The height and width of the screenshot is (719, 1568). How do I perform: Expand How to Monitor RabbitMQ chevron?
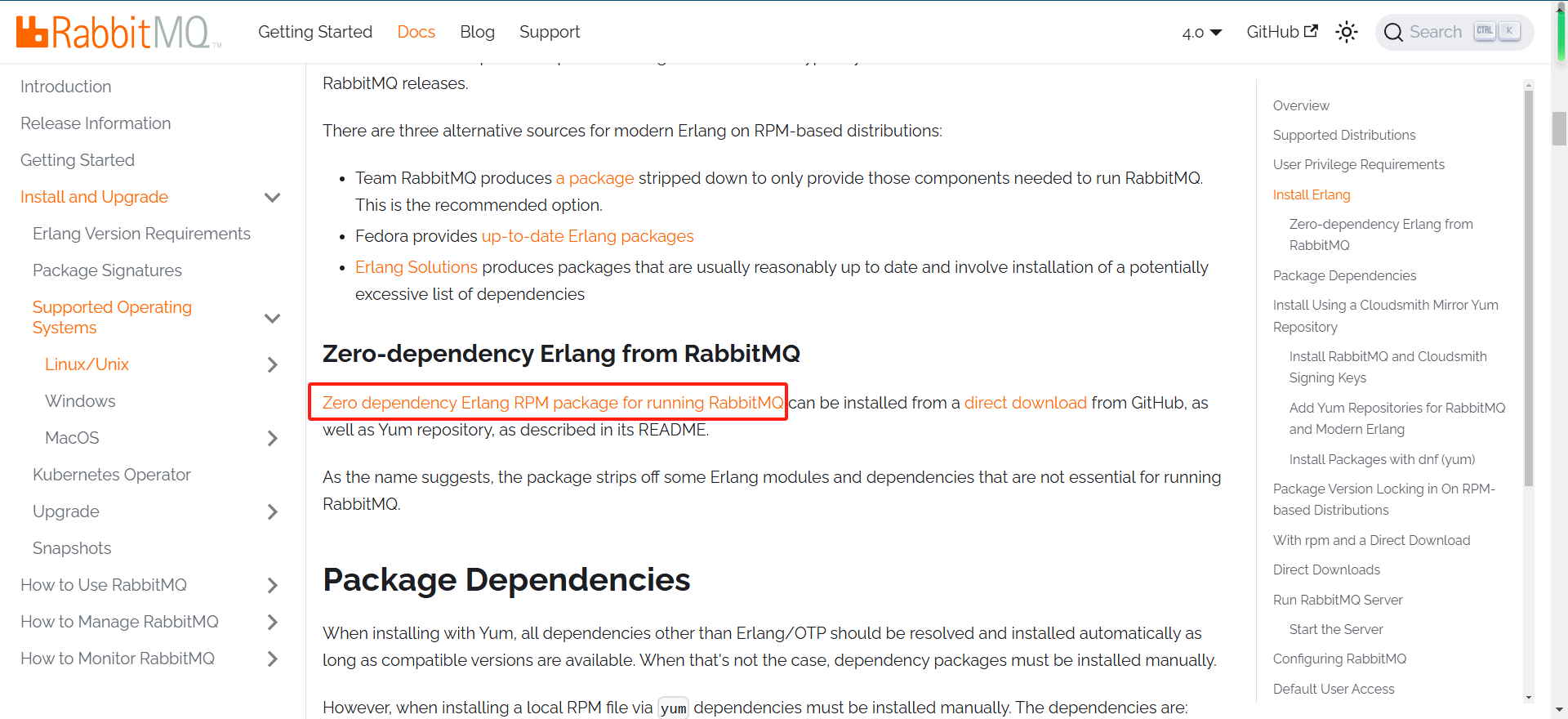coord(273,659)
